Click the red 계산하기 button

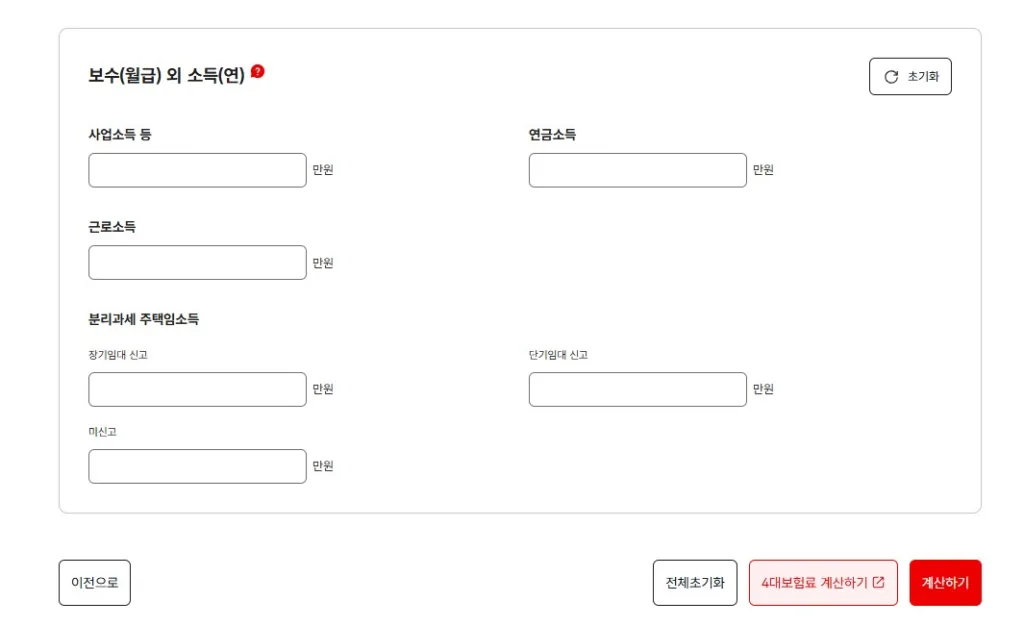(945, 582)
